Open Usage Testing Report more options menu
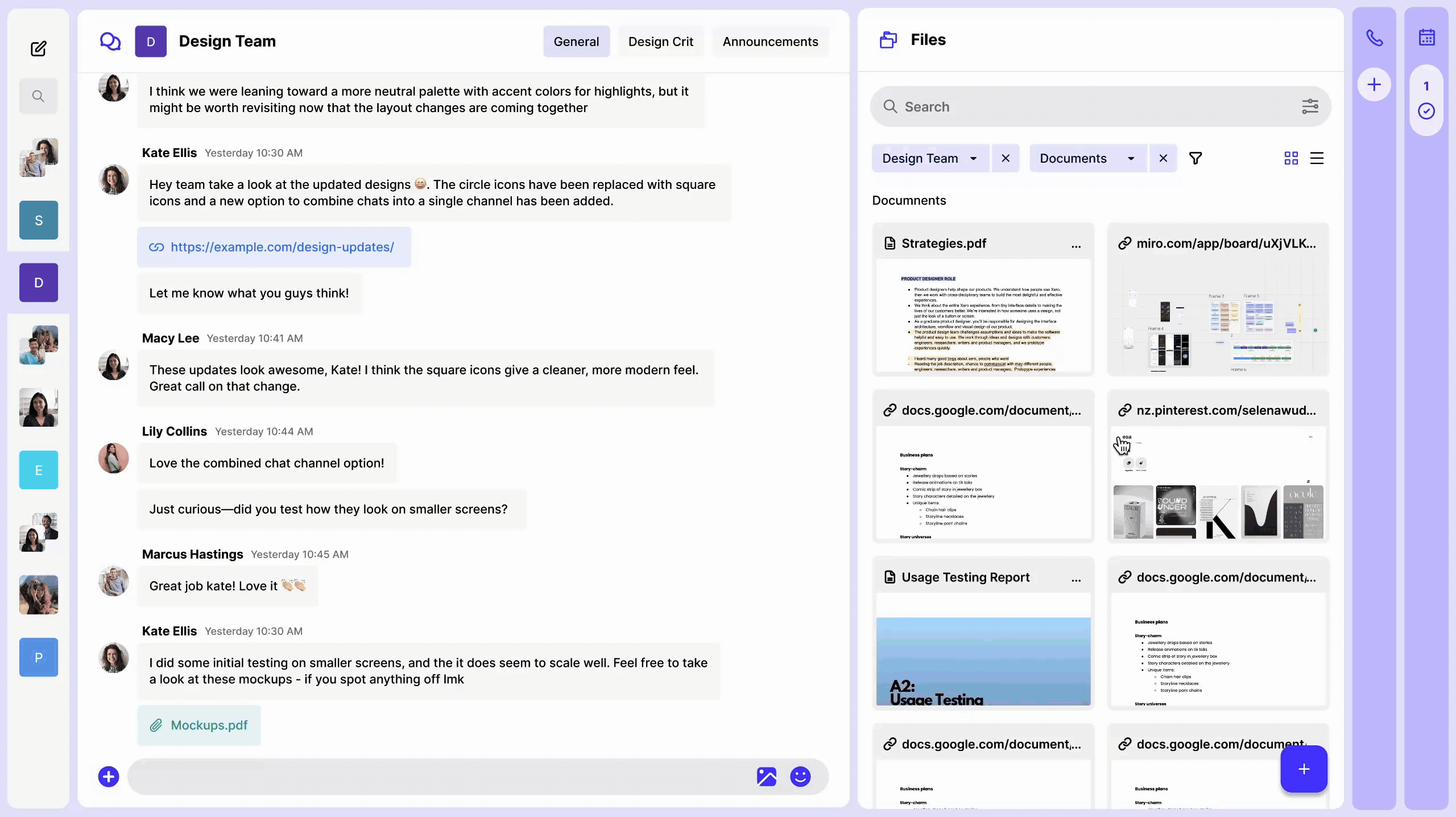The image size is (1456, 817). click(x=1076, y=579)
